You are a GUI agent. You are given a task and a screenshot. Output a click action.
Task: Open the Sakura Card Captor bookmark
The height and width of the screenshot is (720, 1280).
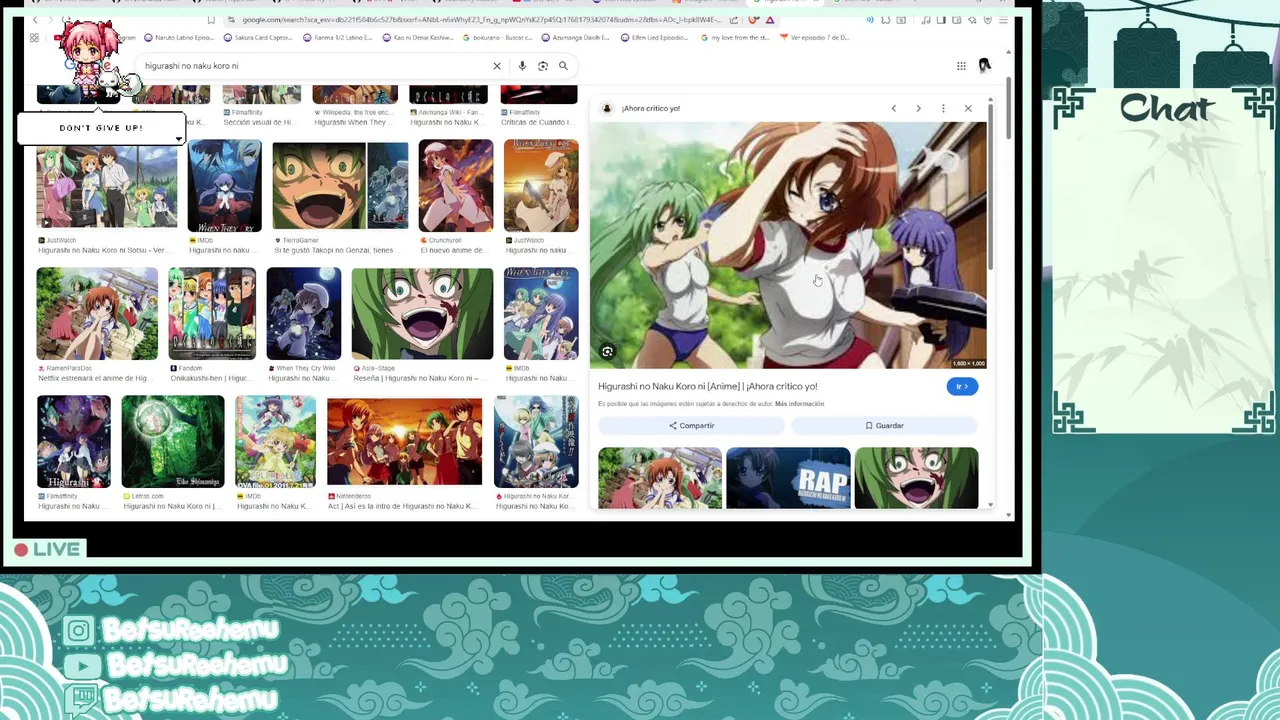[257, 38]
